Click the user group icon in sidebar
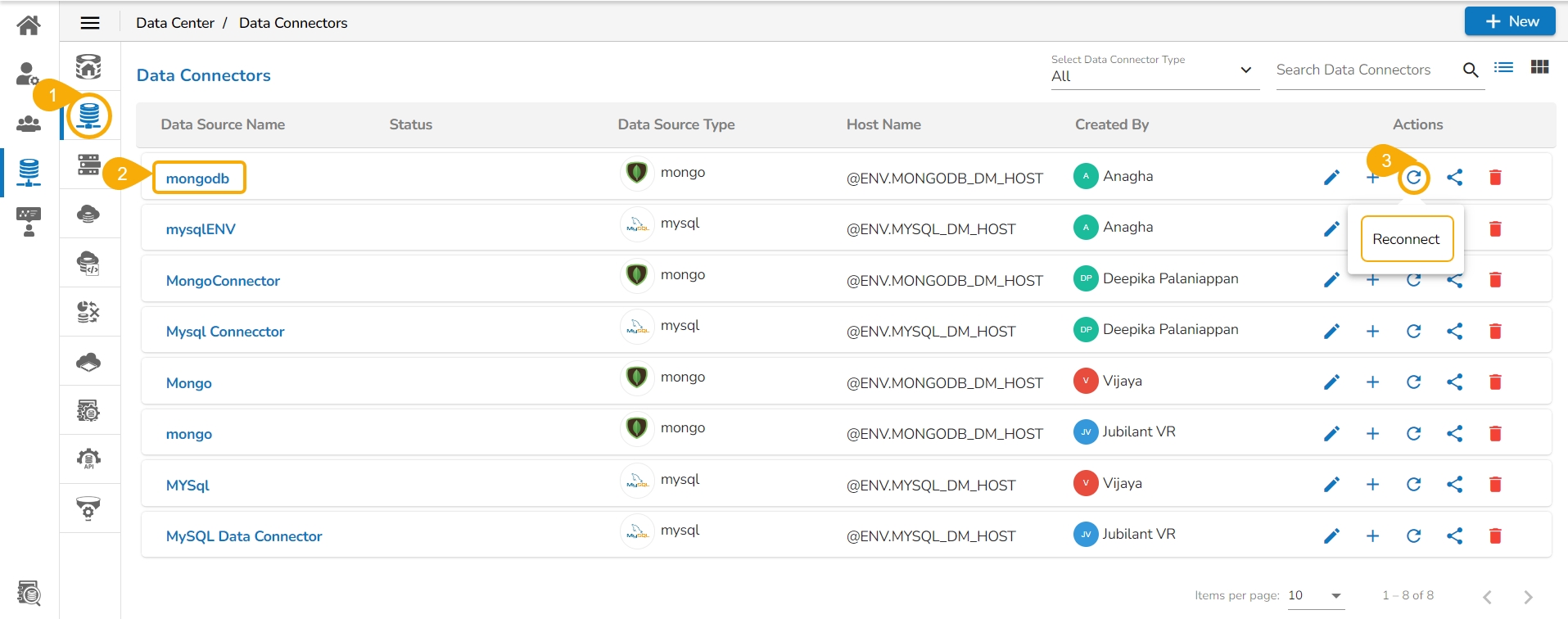 (x=29, y=124)
